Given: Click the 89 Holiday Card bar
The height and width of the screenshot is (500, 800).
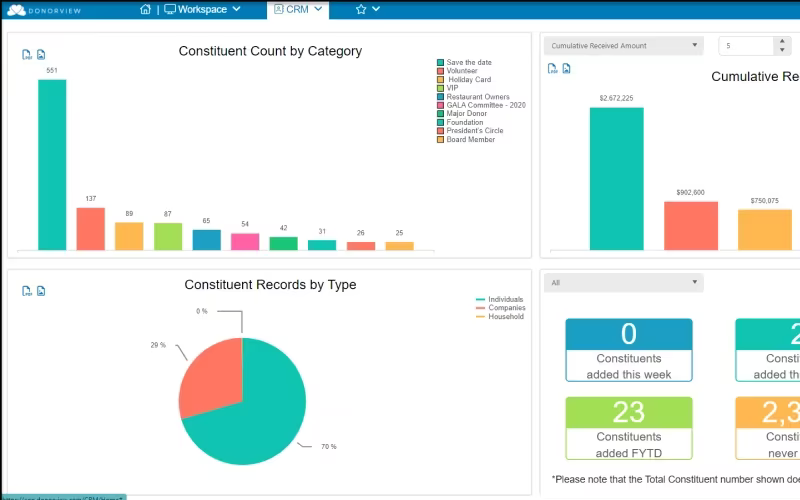Looking at the screenshot, I should tap(129, 236).
